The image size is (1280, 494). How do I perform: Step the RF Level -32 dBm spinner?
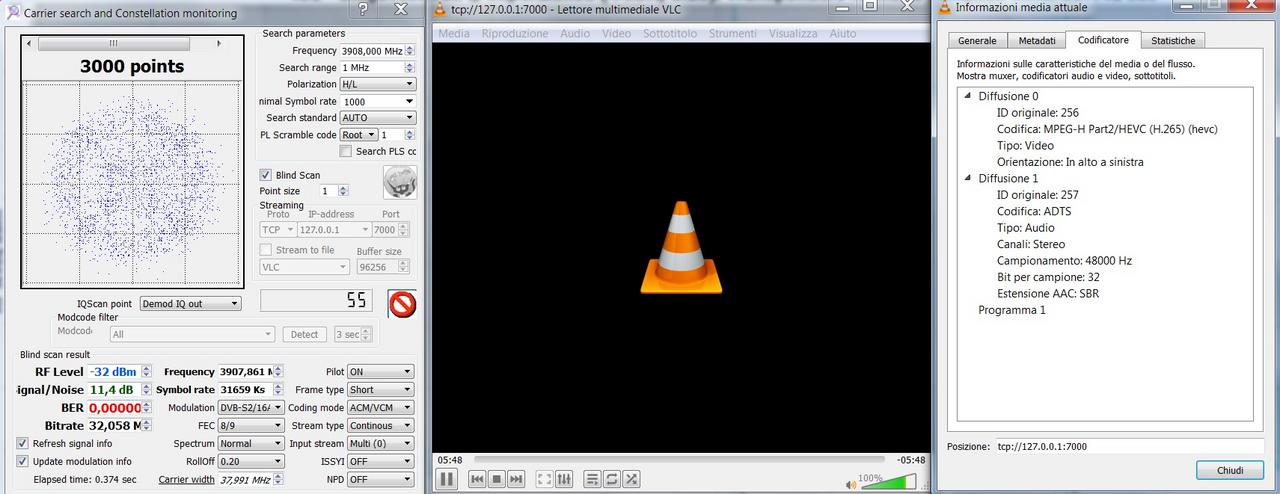[146, 371]
